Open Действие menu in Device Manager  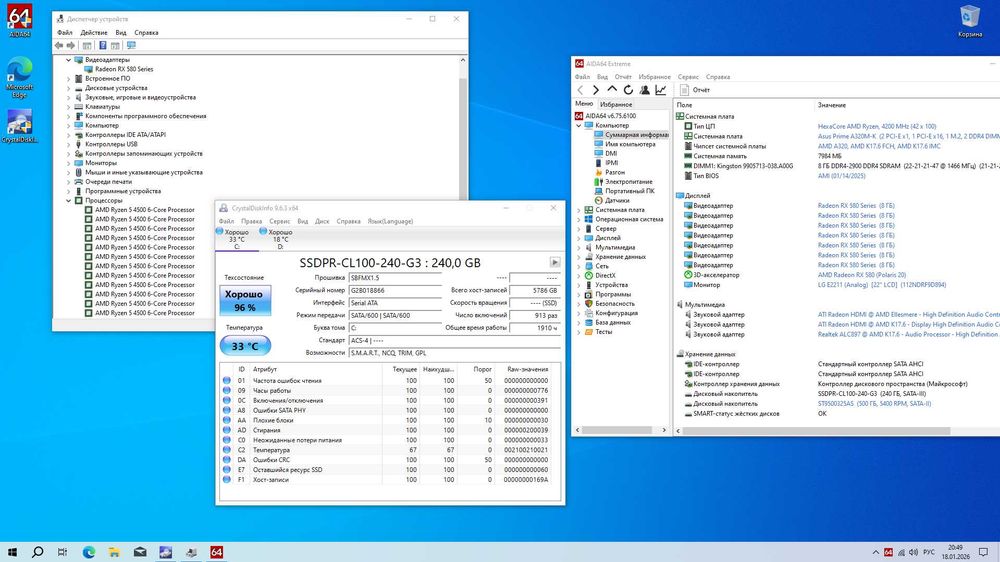pyautogui.click(x=94, y=33)
